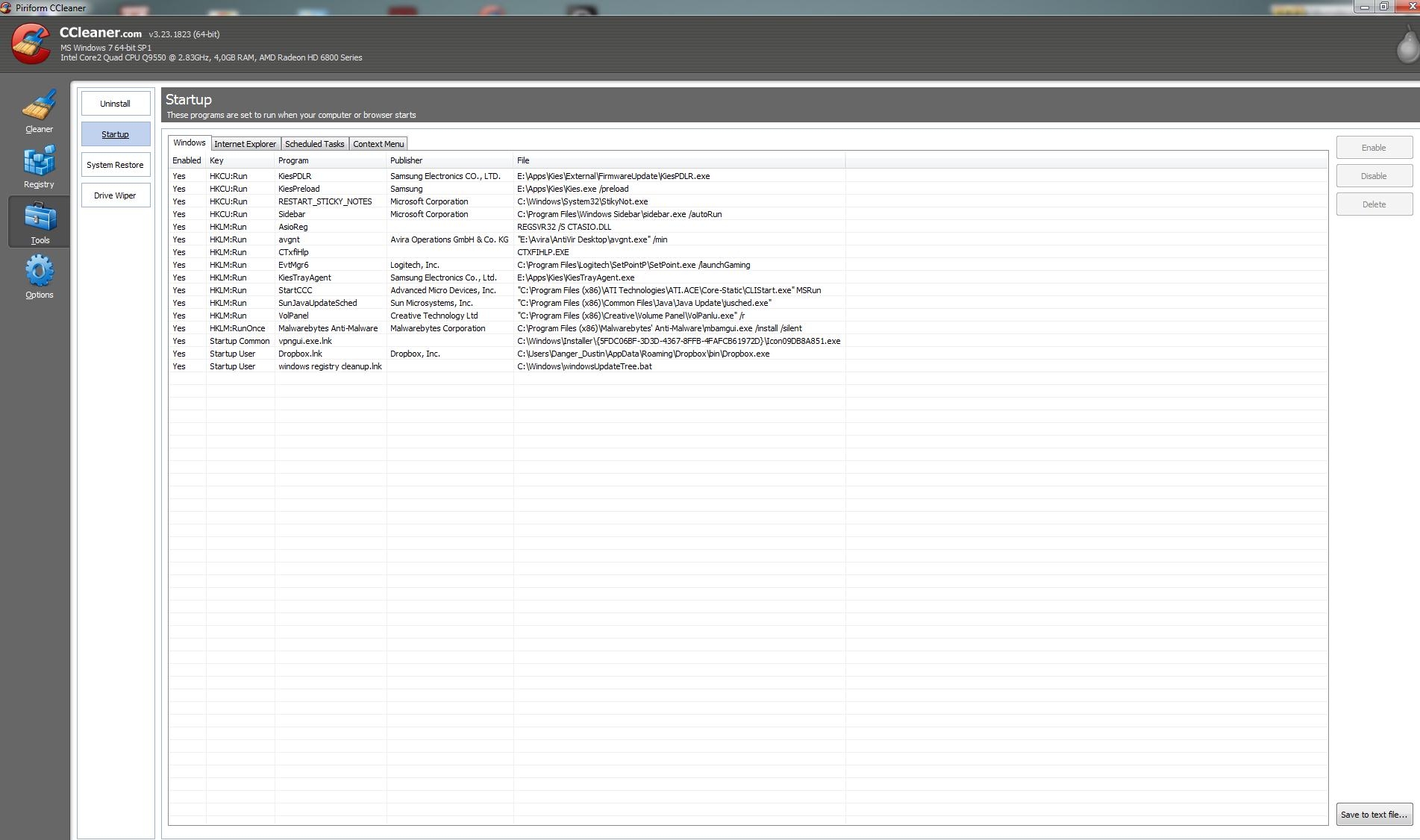Switch to Scheduled Tasks tab
The height and width of the screenshot is (840, 1420).
[315, 144]
